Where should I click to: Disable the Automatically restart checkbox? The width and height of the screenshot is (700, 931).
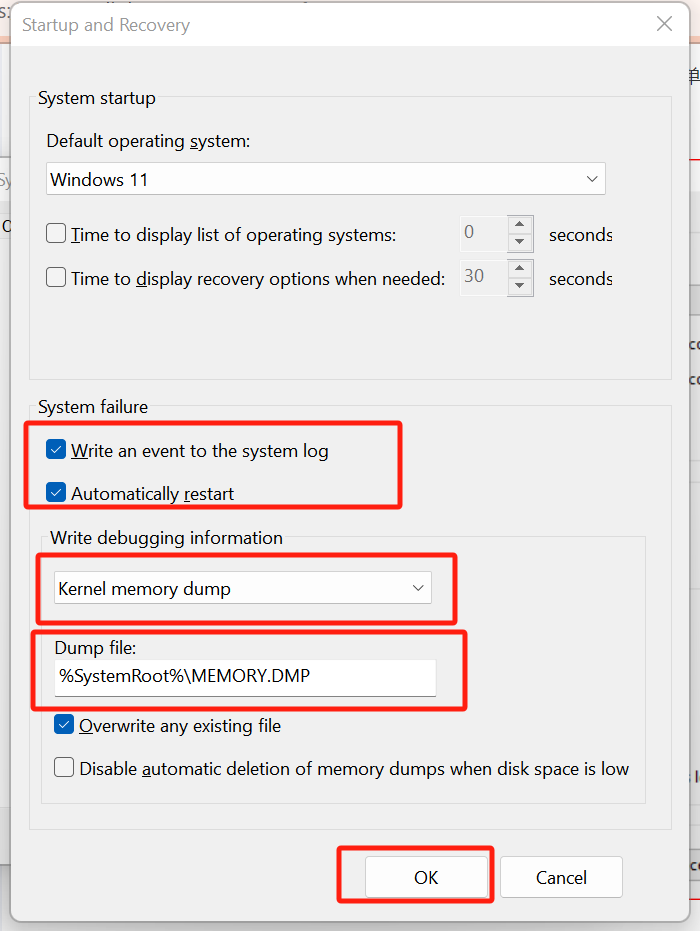click(56, 493)
